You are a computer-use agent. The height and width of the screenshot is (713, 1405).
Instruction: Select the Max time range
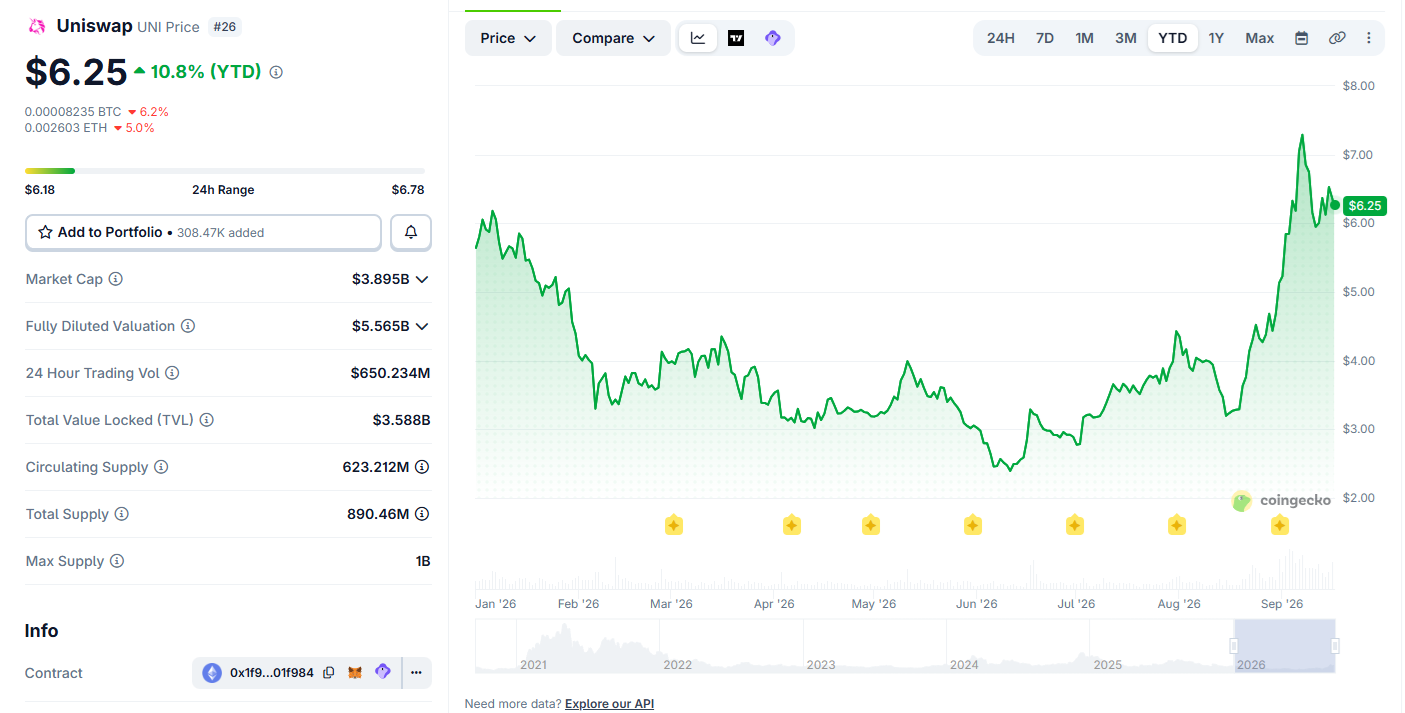1260,38
